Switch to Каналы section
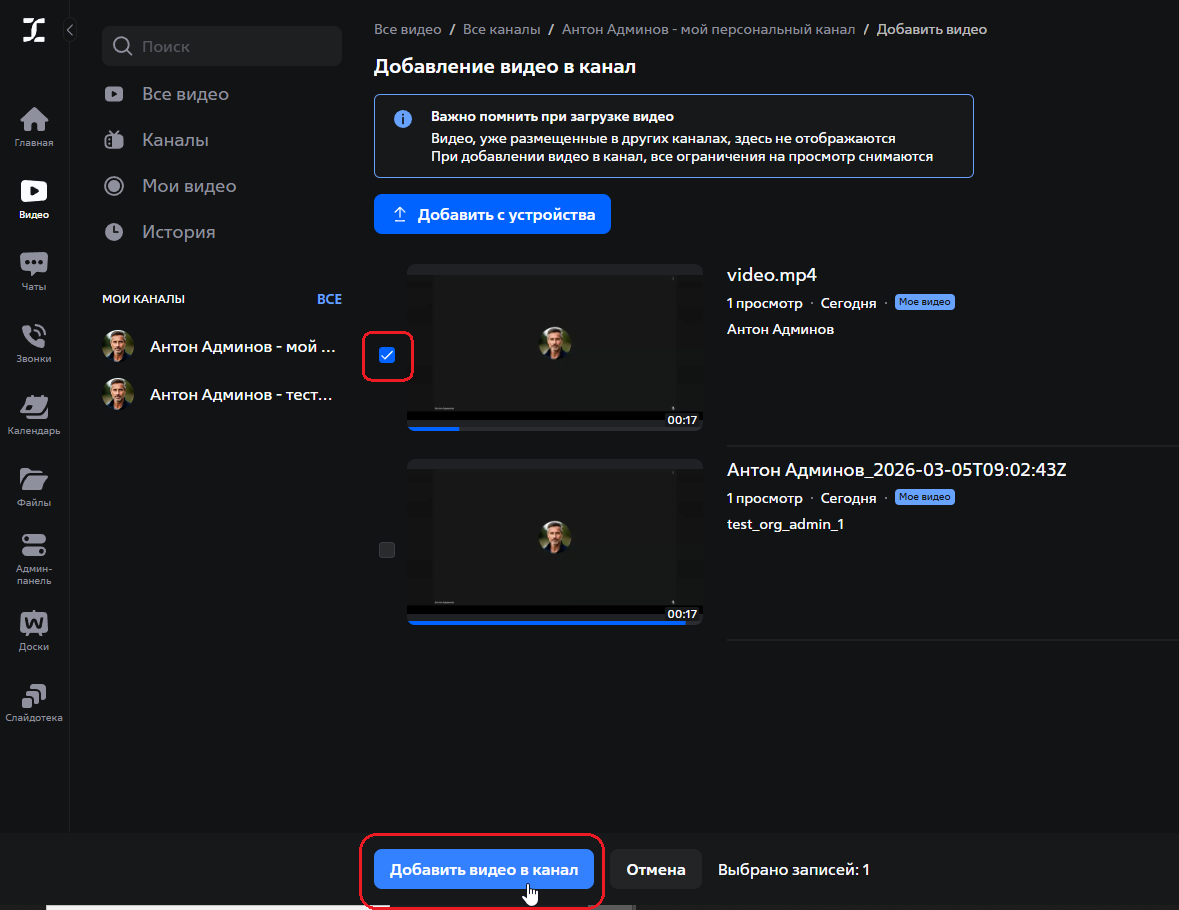This screenshot has height=910, width=1179. pyautogui.click(x=175, y=139)
